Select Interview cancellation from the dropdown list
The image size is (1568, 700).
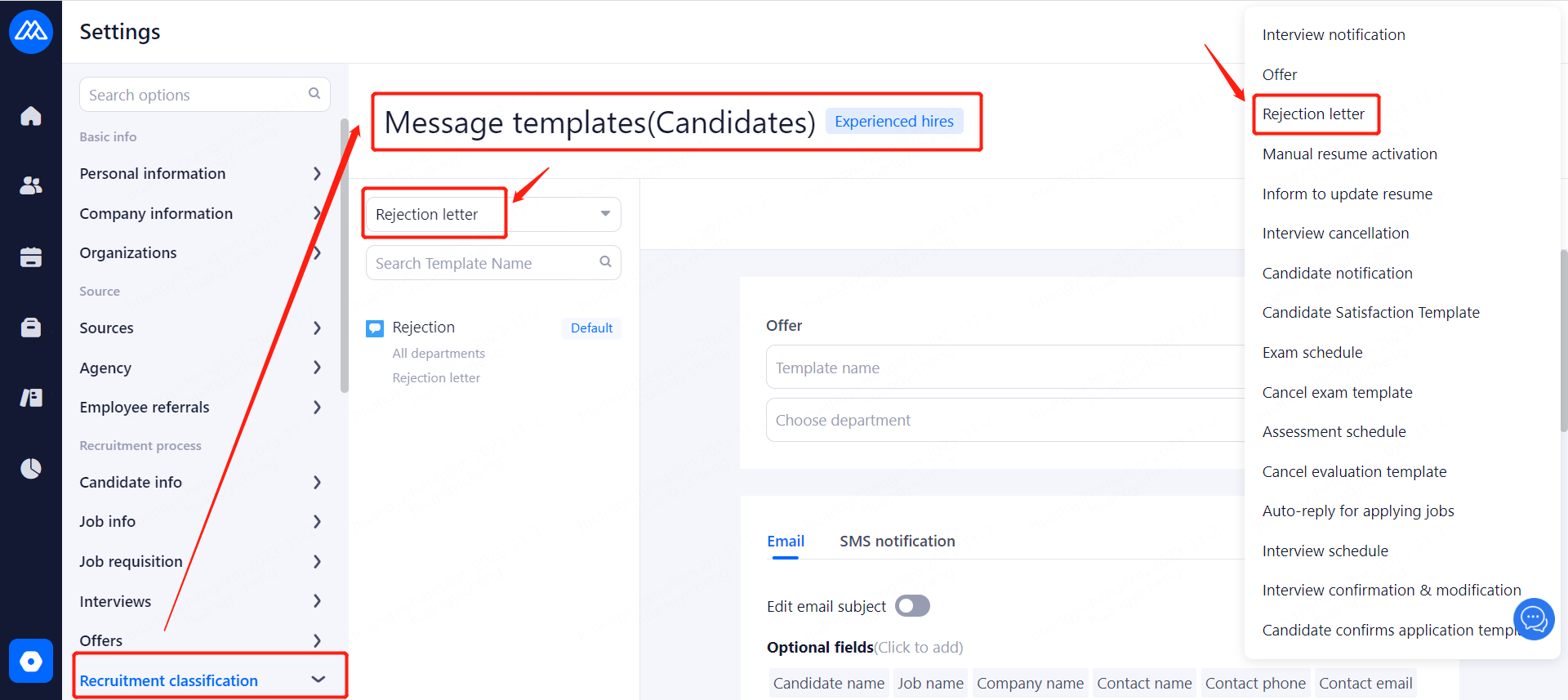(1335, 234)
